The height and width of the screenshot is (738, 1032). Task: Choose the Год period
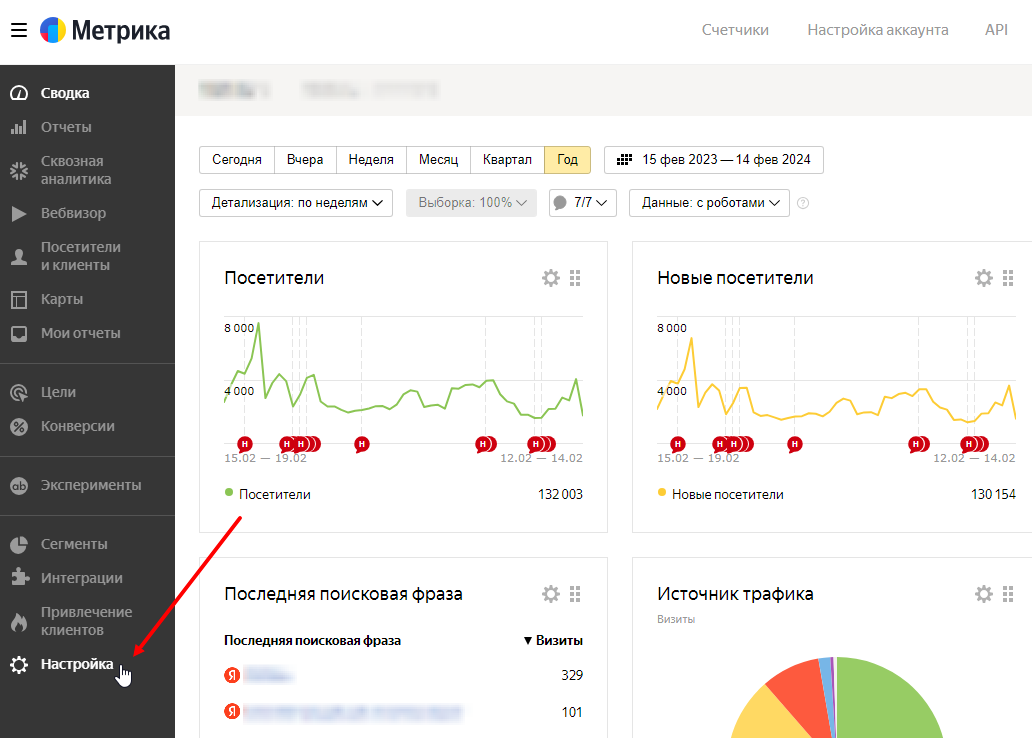pos(567,160)
